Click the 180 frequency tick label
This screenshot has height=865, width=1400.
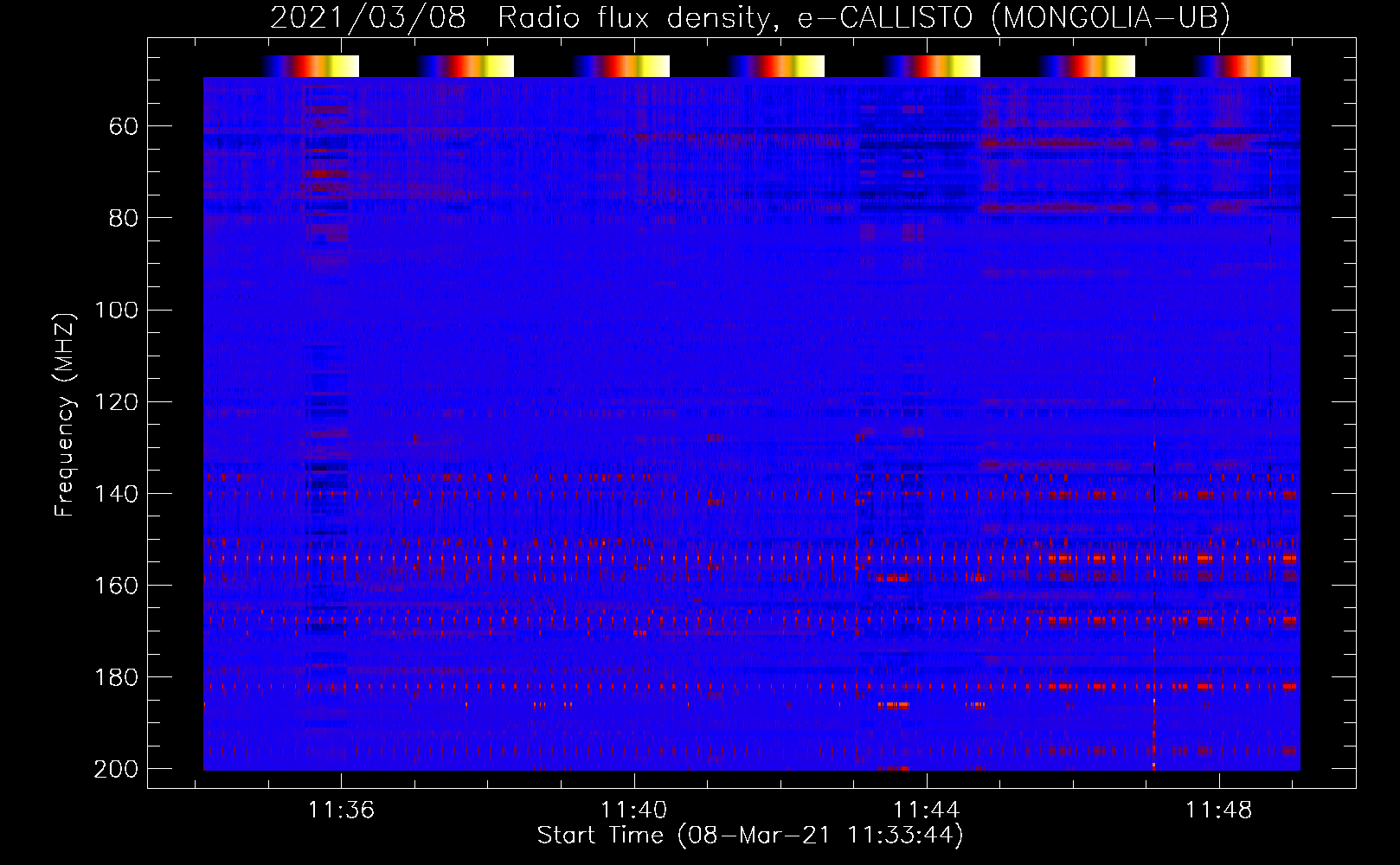116,677
